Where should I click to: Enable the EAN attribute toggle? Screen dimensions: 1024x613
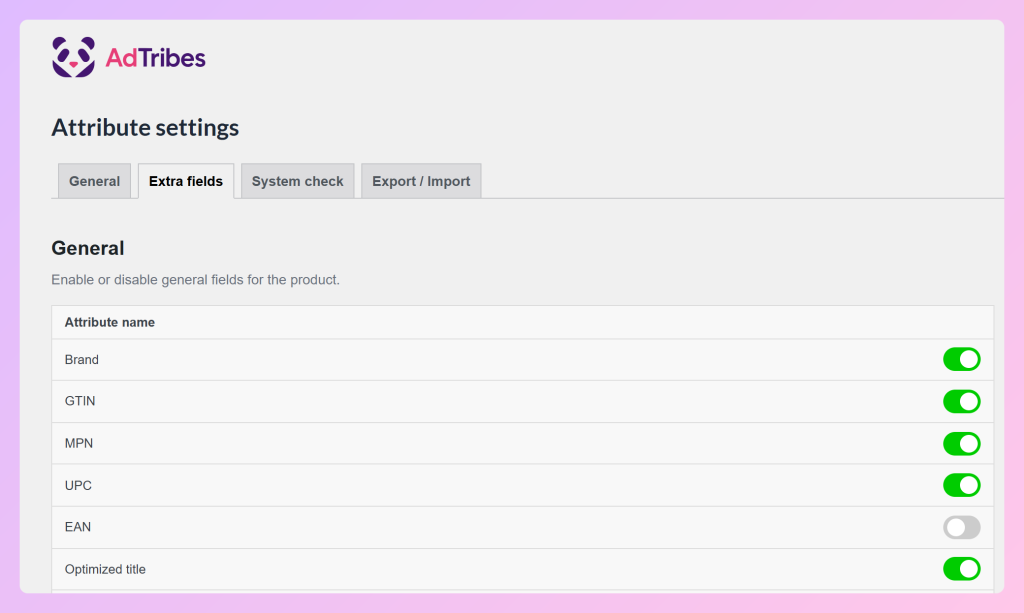961,527
